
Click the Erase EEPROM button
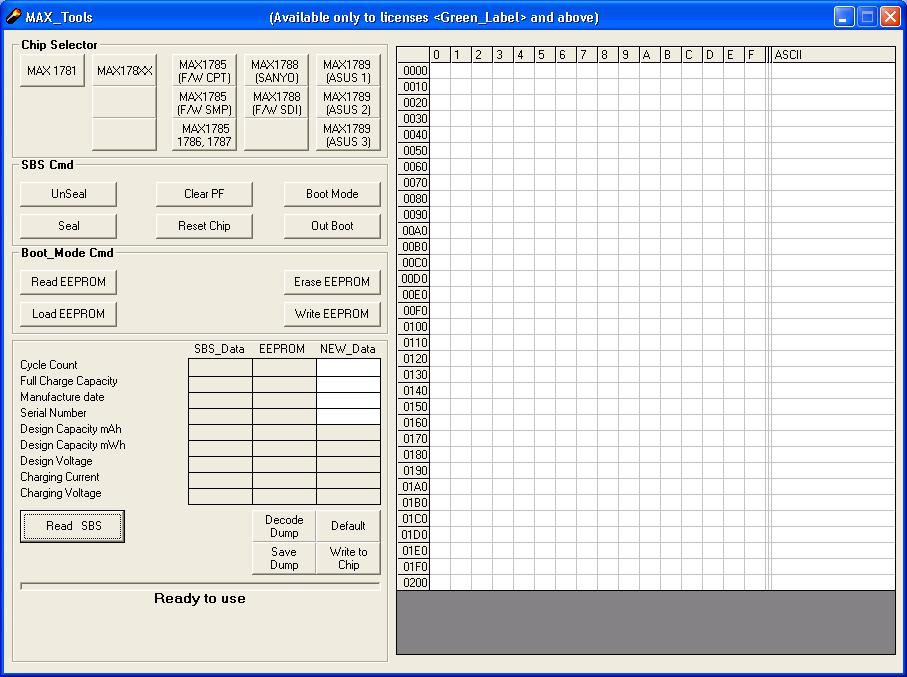[x=332, y=282]
